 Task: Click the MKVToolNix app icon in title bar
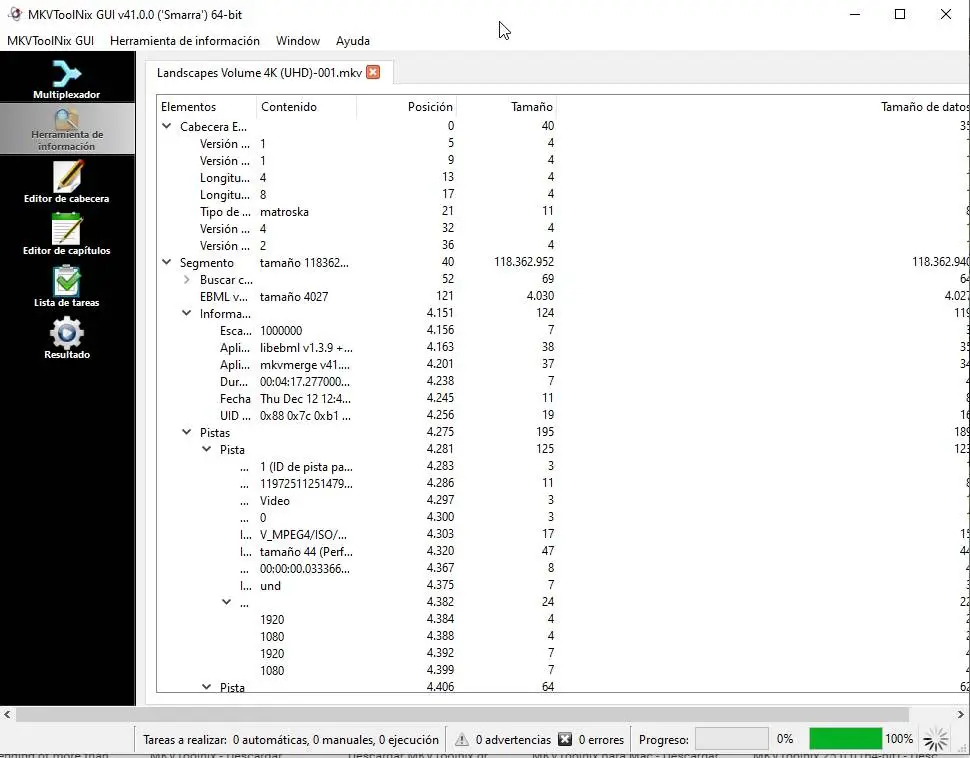tap(14, 14)
